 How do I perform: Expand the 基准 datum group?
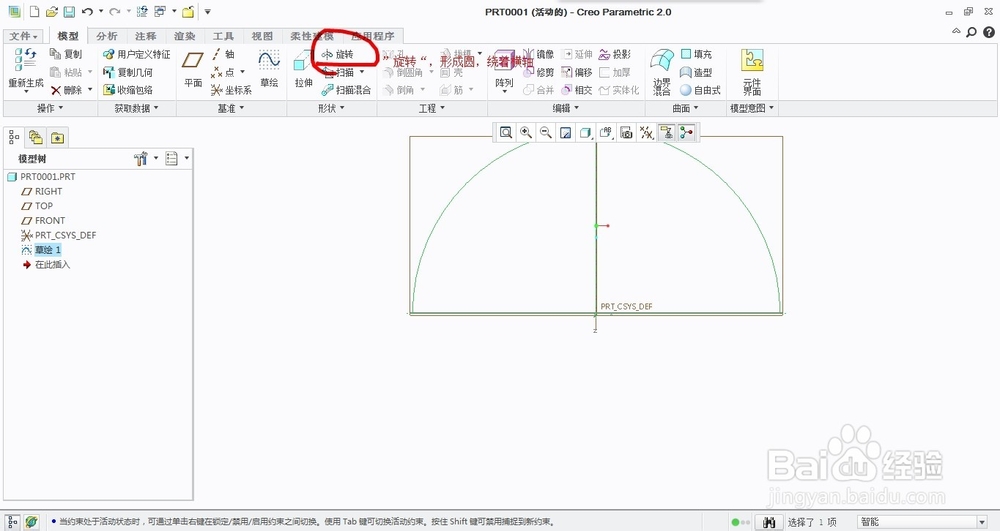point(230,108)
